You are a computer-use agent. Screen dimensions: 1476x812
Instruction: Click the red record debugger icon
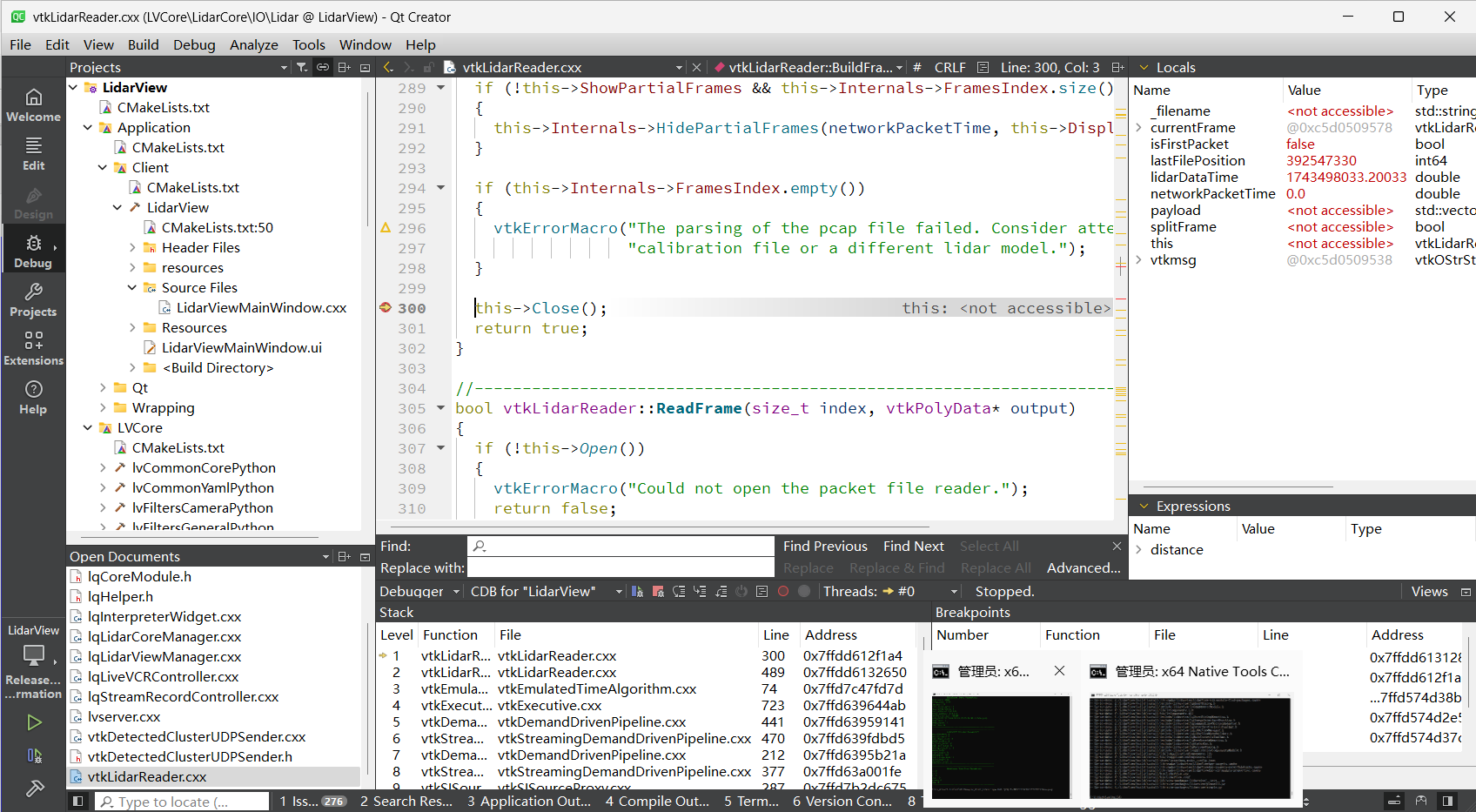(x=783, y=591)
